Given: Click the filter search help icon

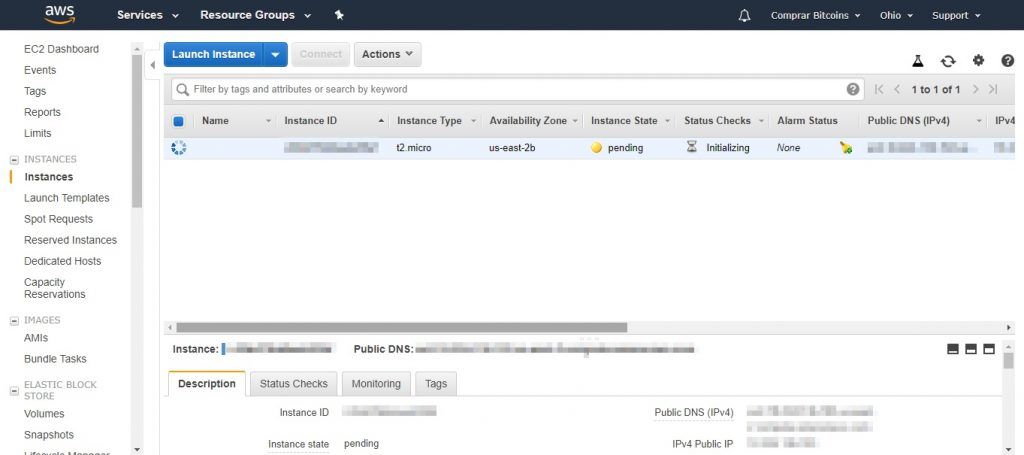Looking at the screenshot, I should 853,89.
